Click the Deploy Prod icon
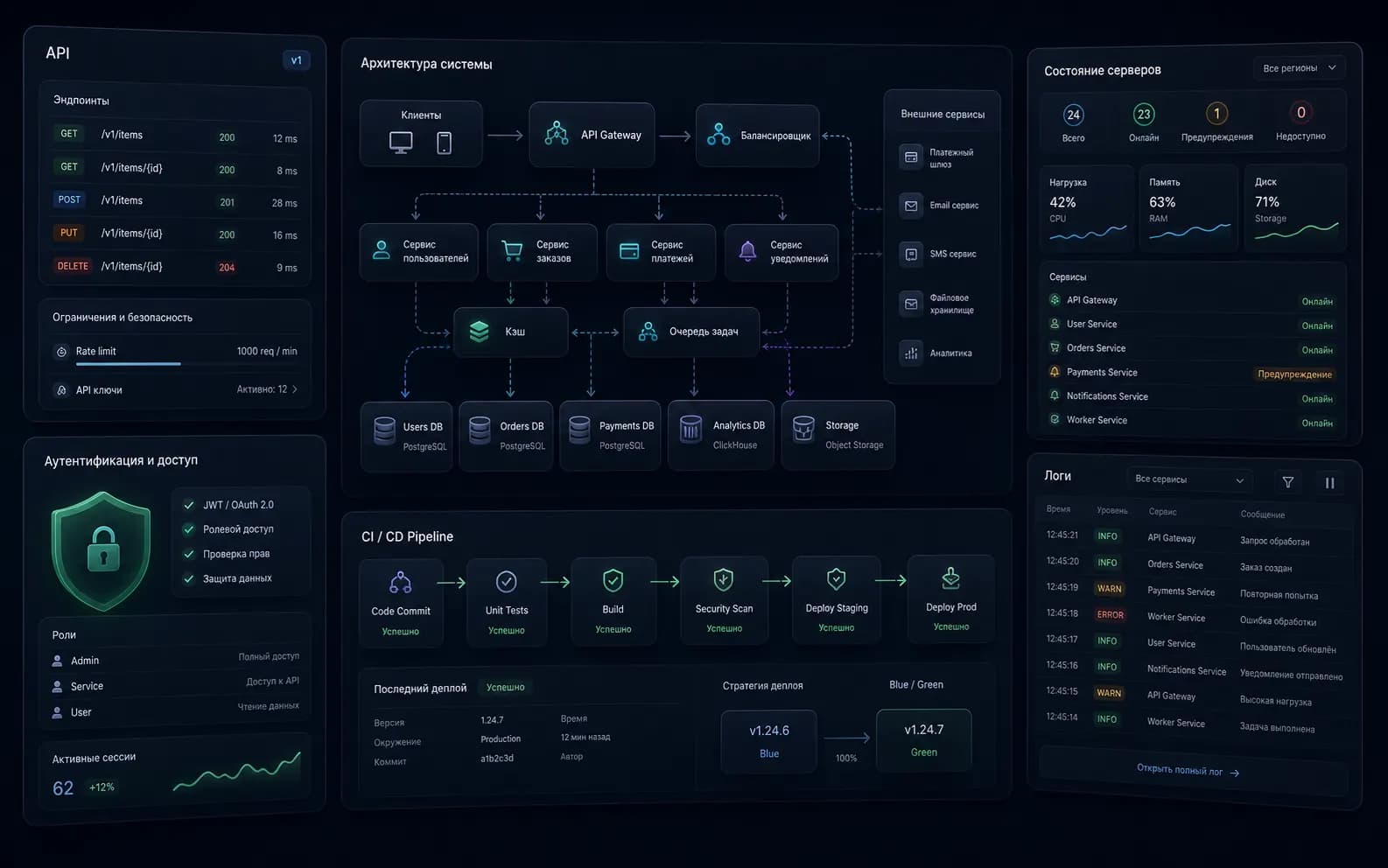The height and width of the screenshot is (868, 1388). click(950, 577)
